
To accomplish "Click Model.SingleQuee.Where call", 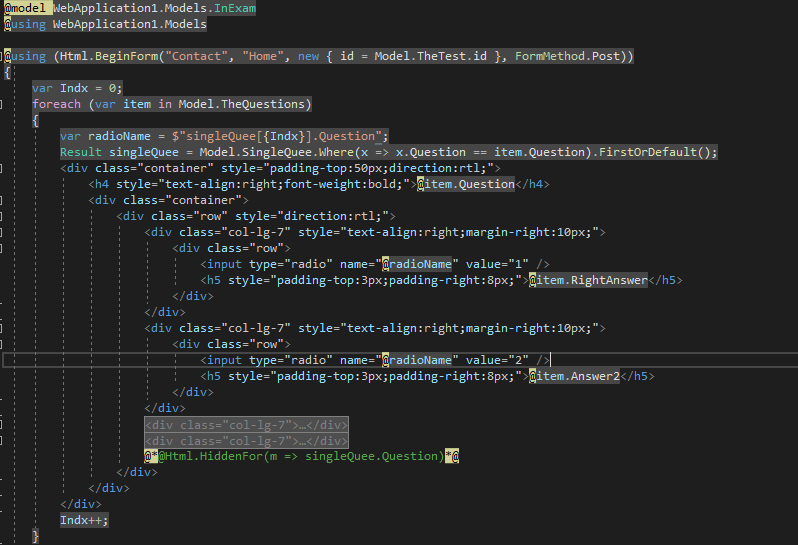I will pyautogui.click(x=276, y=152).
